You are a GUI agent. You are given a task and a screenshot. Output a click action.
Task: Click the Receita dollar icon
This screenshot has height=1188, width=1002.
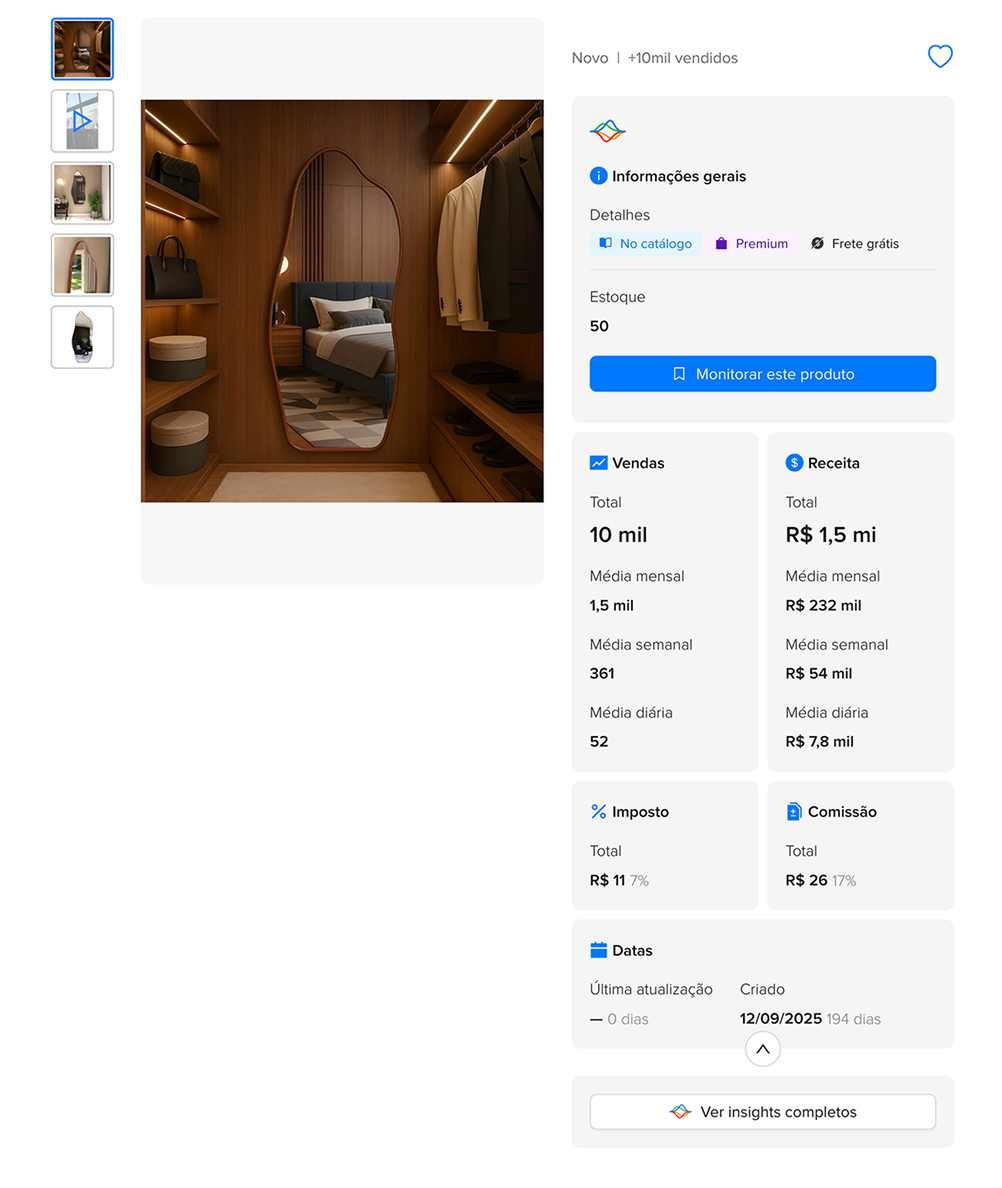(x=795, y=463)
